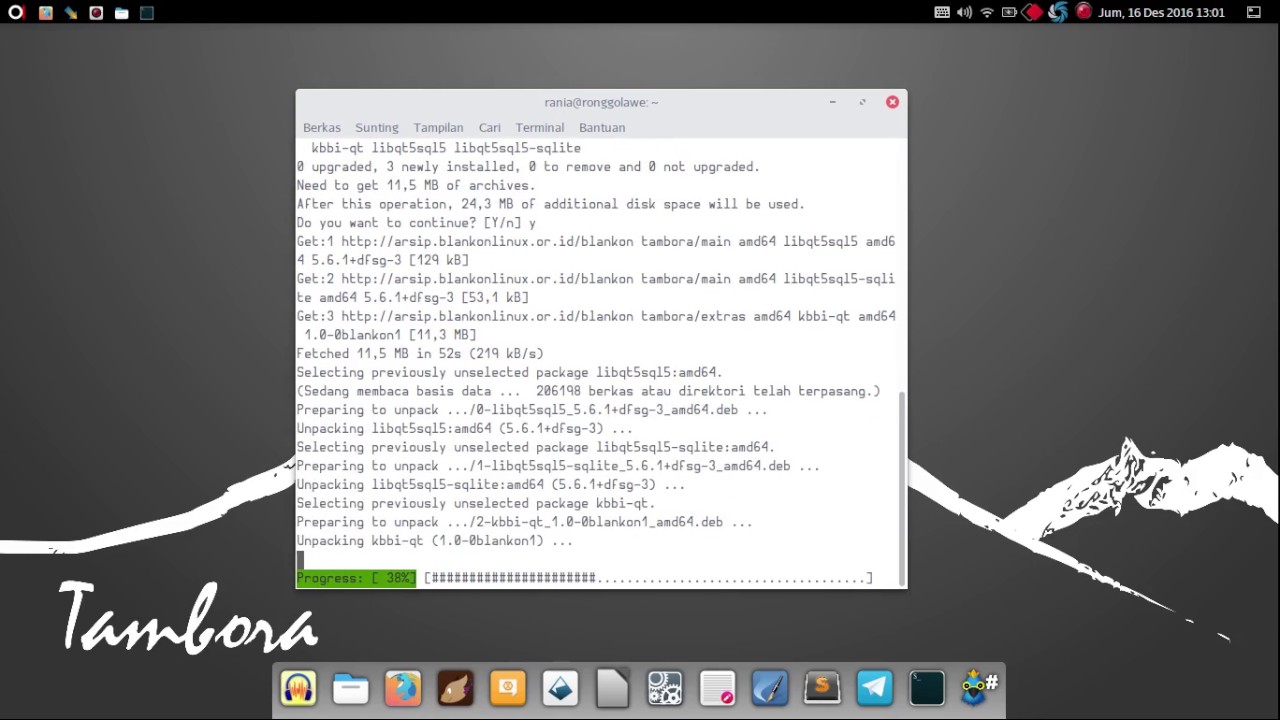The width and height of the screenshot is (1280, 720).
Task: Click the red diamond tray icon
Action: pyautogui.click(x=1033, y=13)
